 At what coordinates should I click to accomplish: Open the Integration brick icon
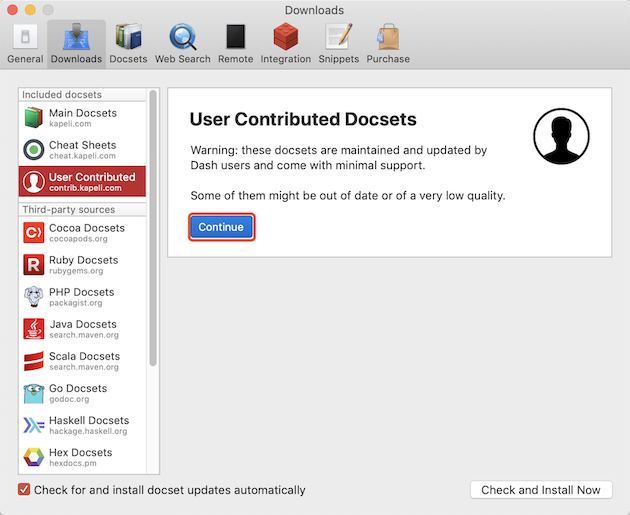pos(286,37)
